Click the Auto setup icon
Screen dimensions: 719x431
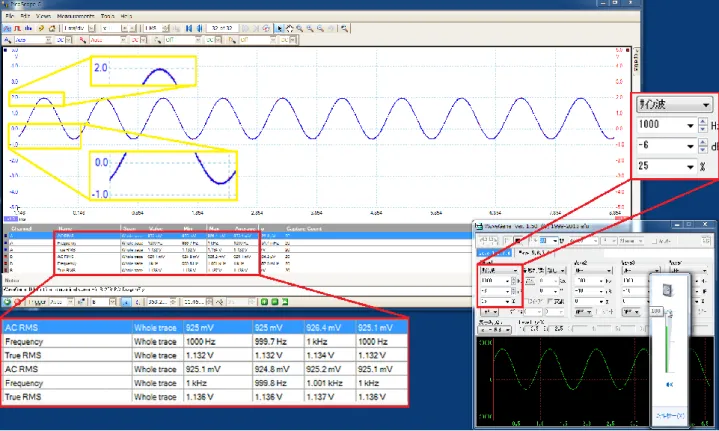(41, 28)
